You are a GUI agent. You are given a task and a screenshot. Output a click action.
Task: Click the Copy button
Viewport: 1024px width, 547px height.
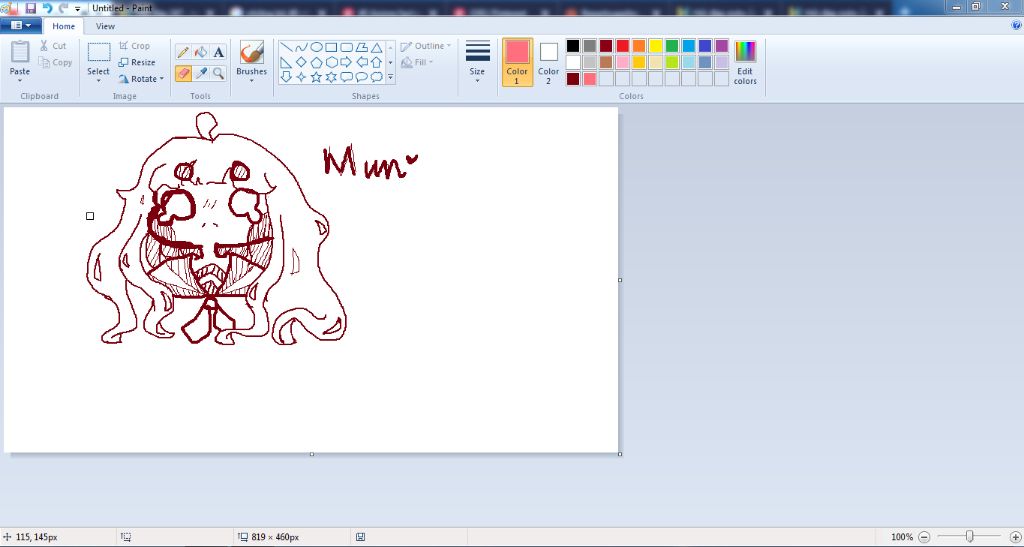coord(56,63)
